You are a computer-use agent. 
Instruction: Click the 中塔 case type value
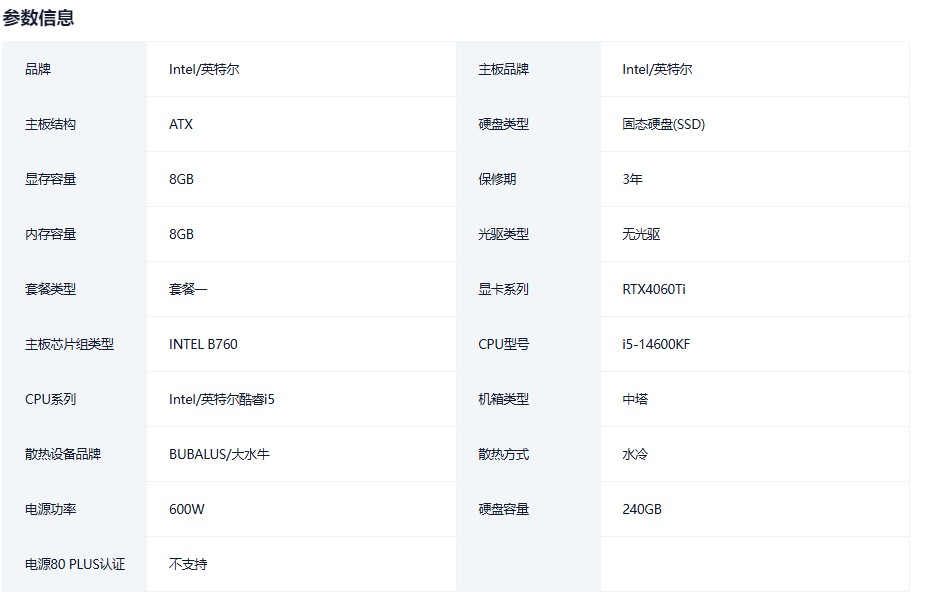click(635, 399)
